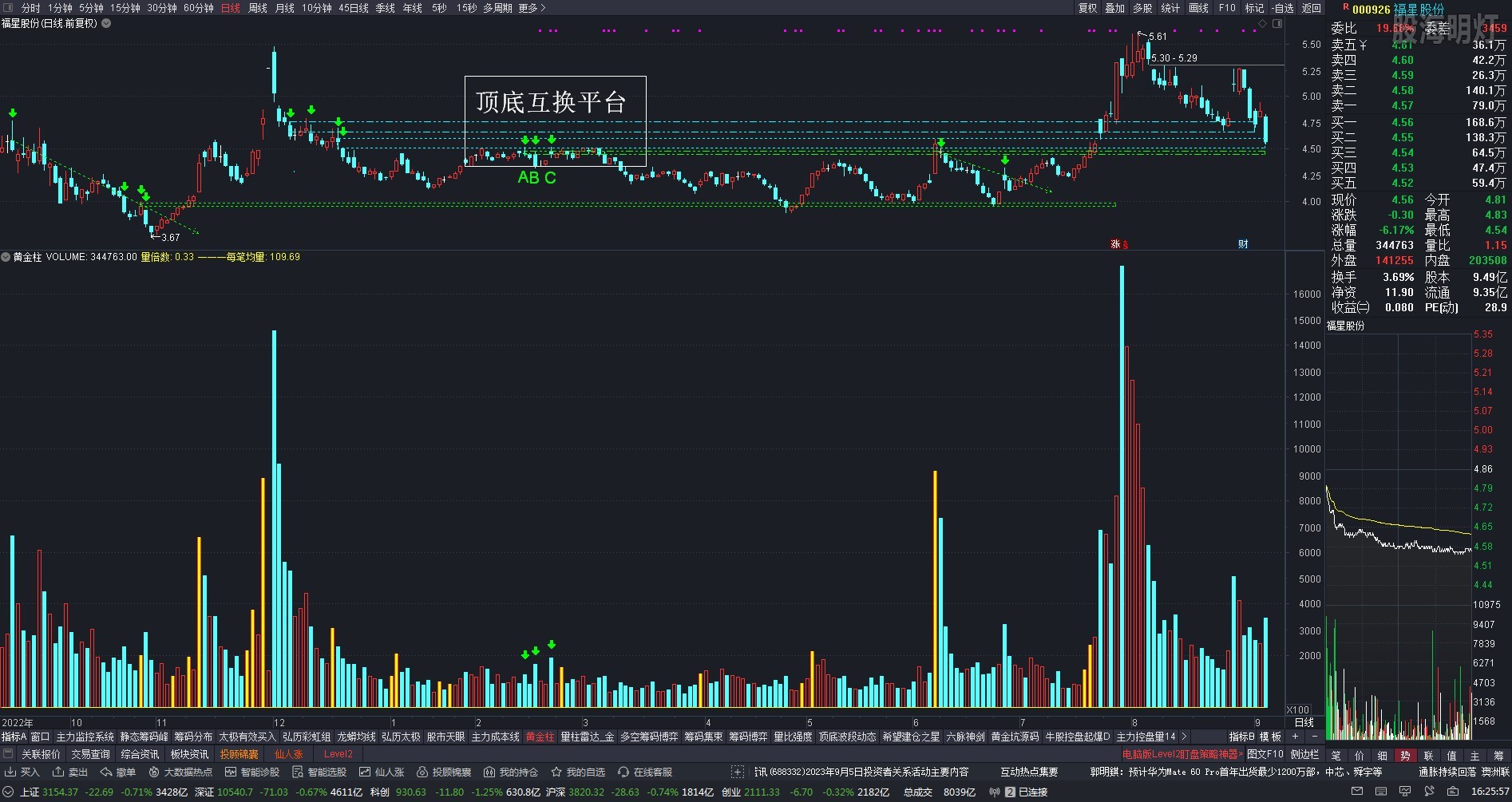Click the 财 marker on price chart
This screenshot has height=802, width=1512.
click(x=1243, y=244)
